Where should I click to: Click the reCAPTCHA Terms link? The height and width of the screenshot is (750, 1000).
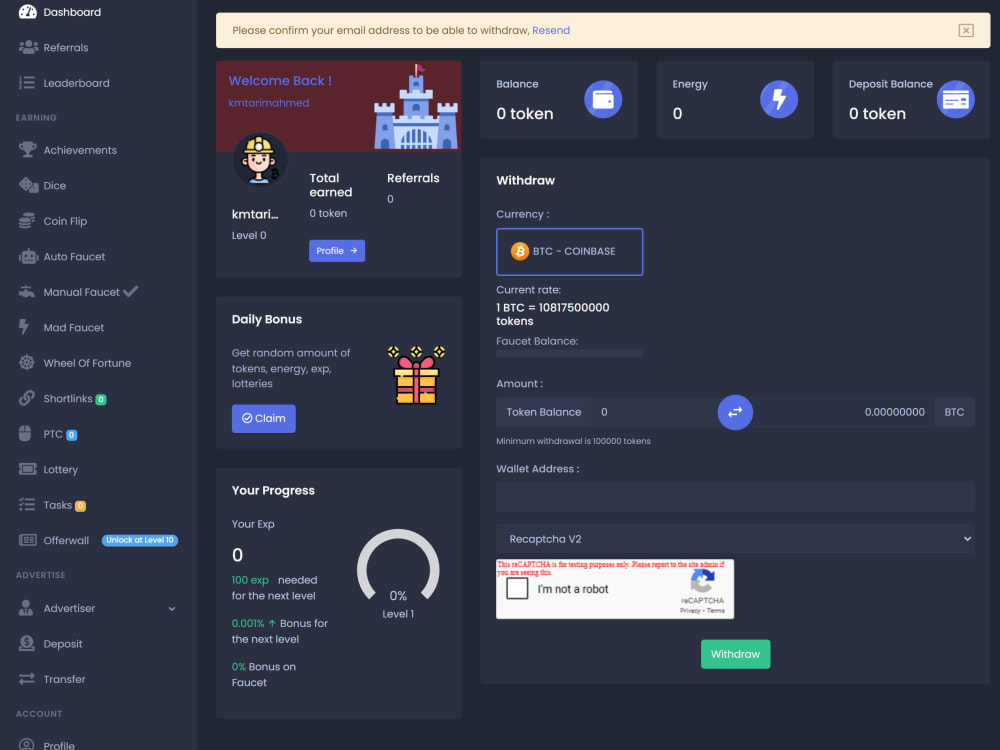coord(716,610)
